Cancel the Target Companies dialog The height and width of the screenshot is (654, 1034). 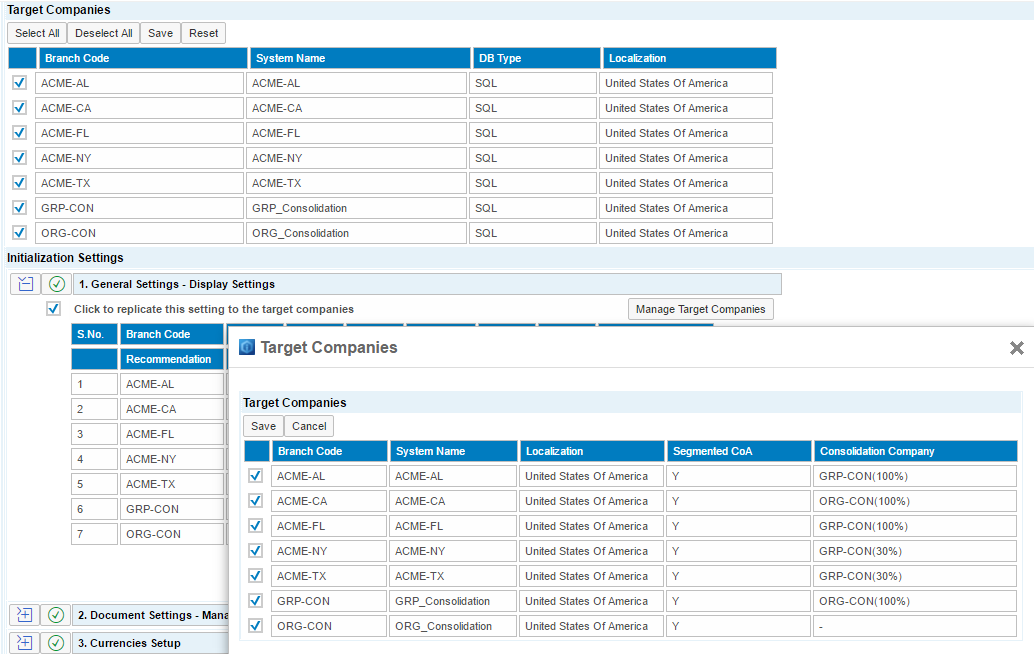click(309, 426)
